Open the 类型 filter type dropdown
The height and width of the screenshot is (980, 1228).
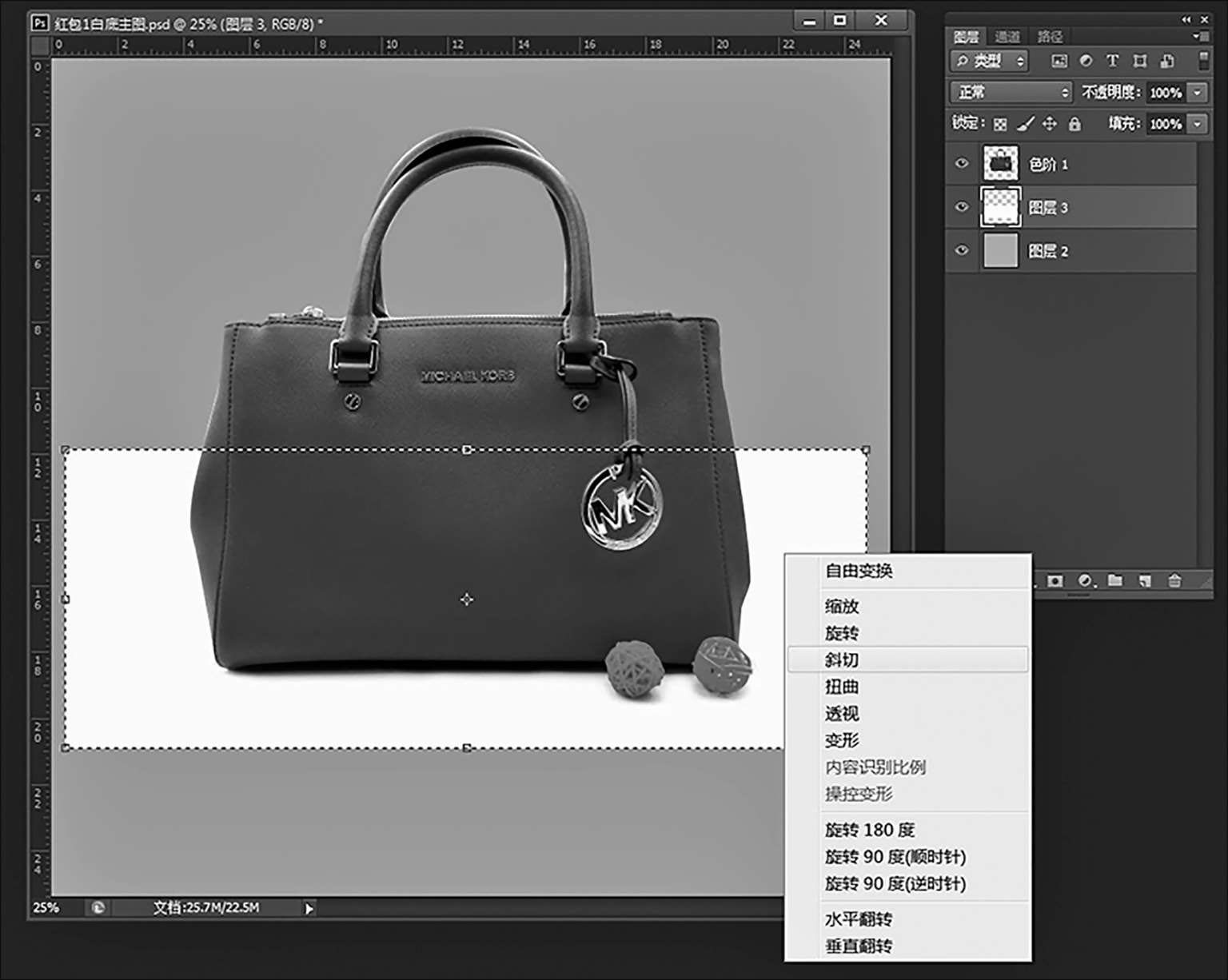990,61
